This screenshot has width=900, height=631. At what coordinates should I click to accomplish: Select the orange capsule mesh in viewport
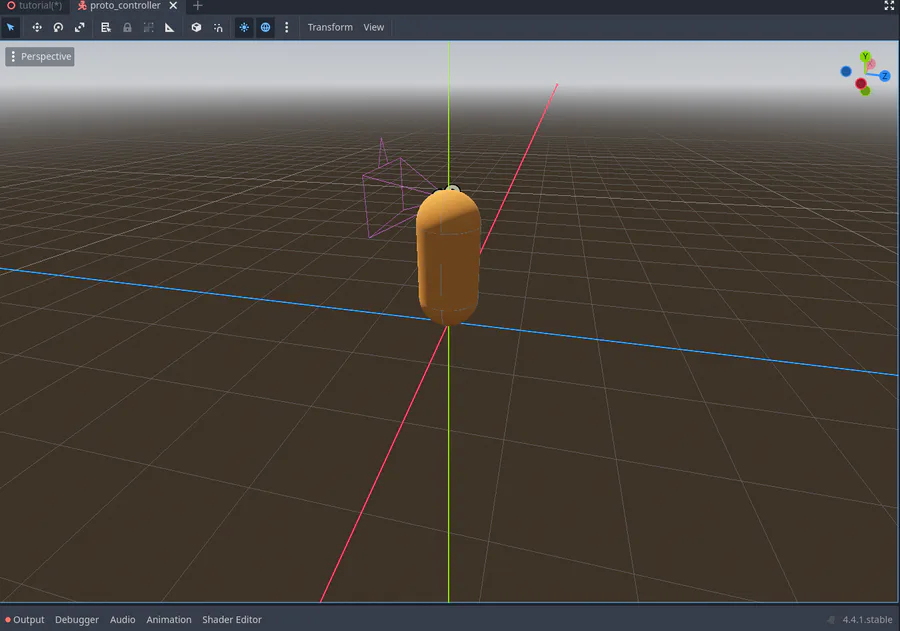click(448, 258)
